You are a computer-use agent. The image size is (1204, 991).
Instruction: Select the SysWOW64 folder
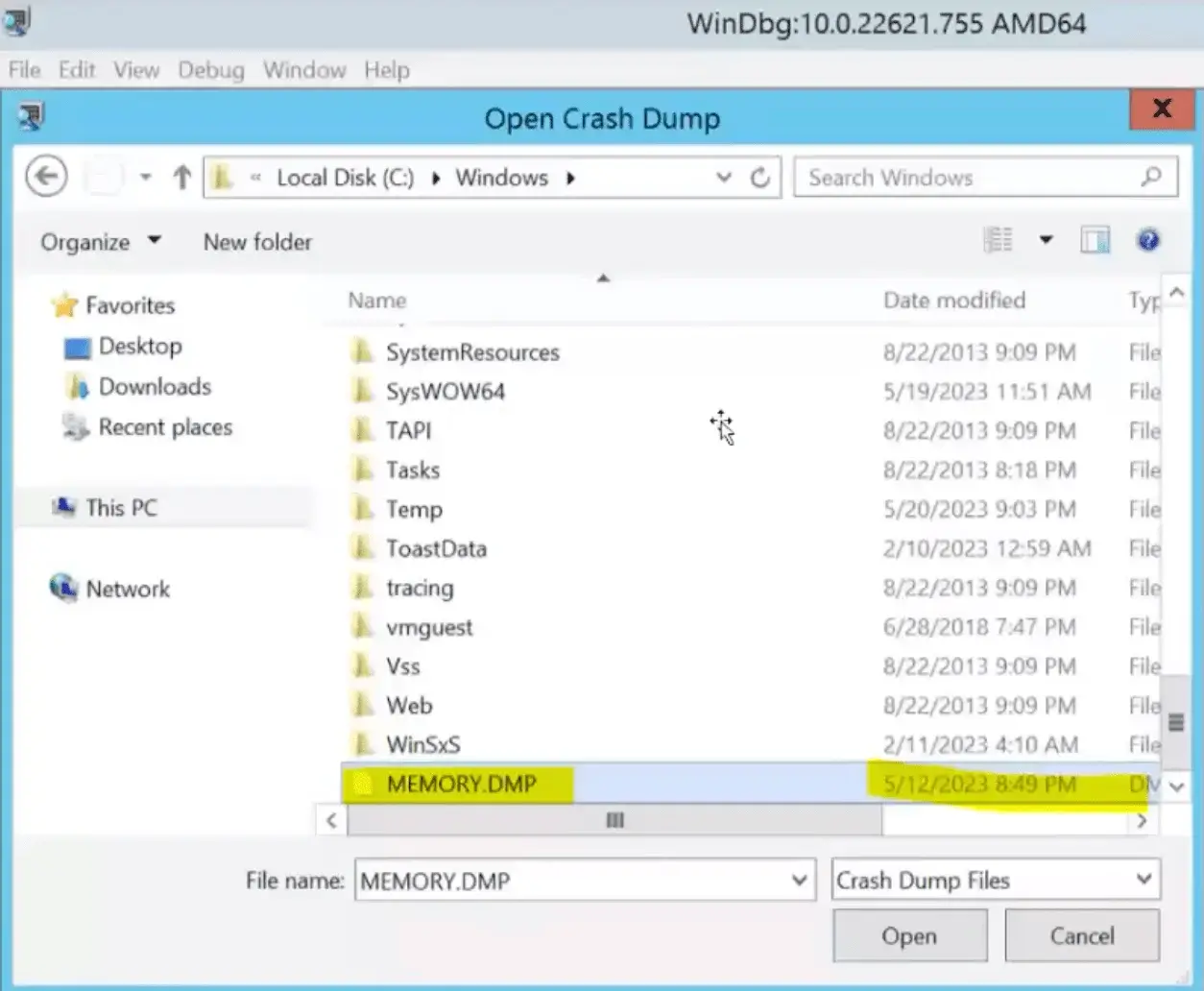(445, 392)
